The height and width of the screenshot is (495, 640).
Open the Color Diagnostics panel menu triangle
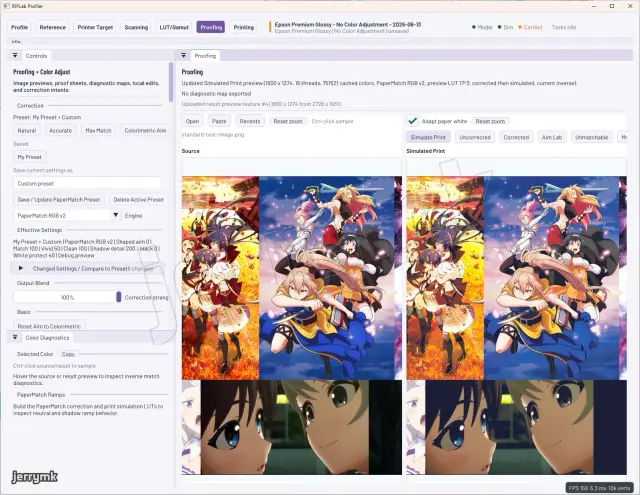tap(15, 337)
